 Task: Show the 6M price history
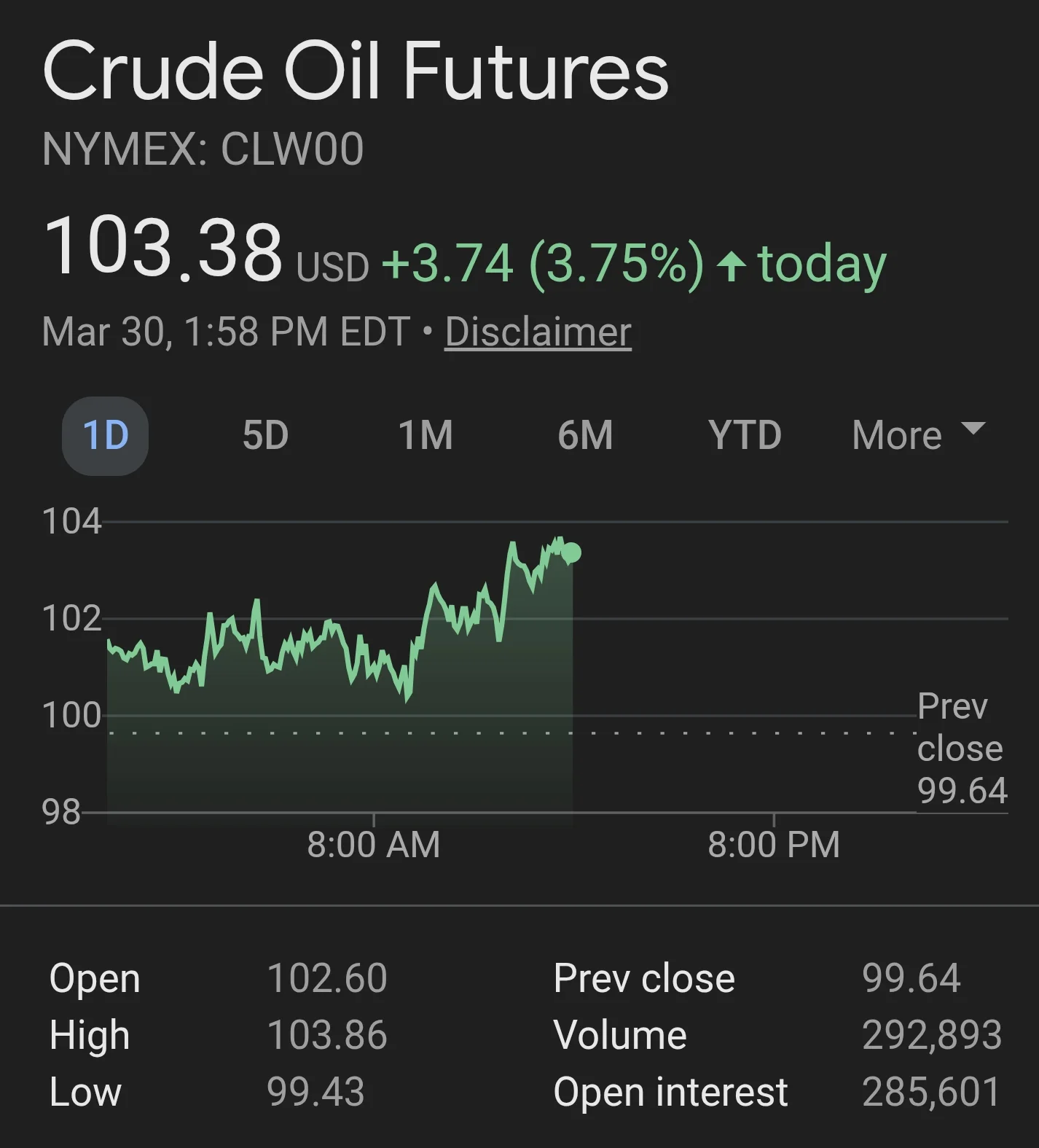click(585, 436)
